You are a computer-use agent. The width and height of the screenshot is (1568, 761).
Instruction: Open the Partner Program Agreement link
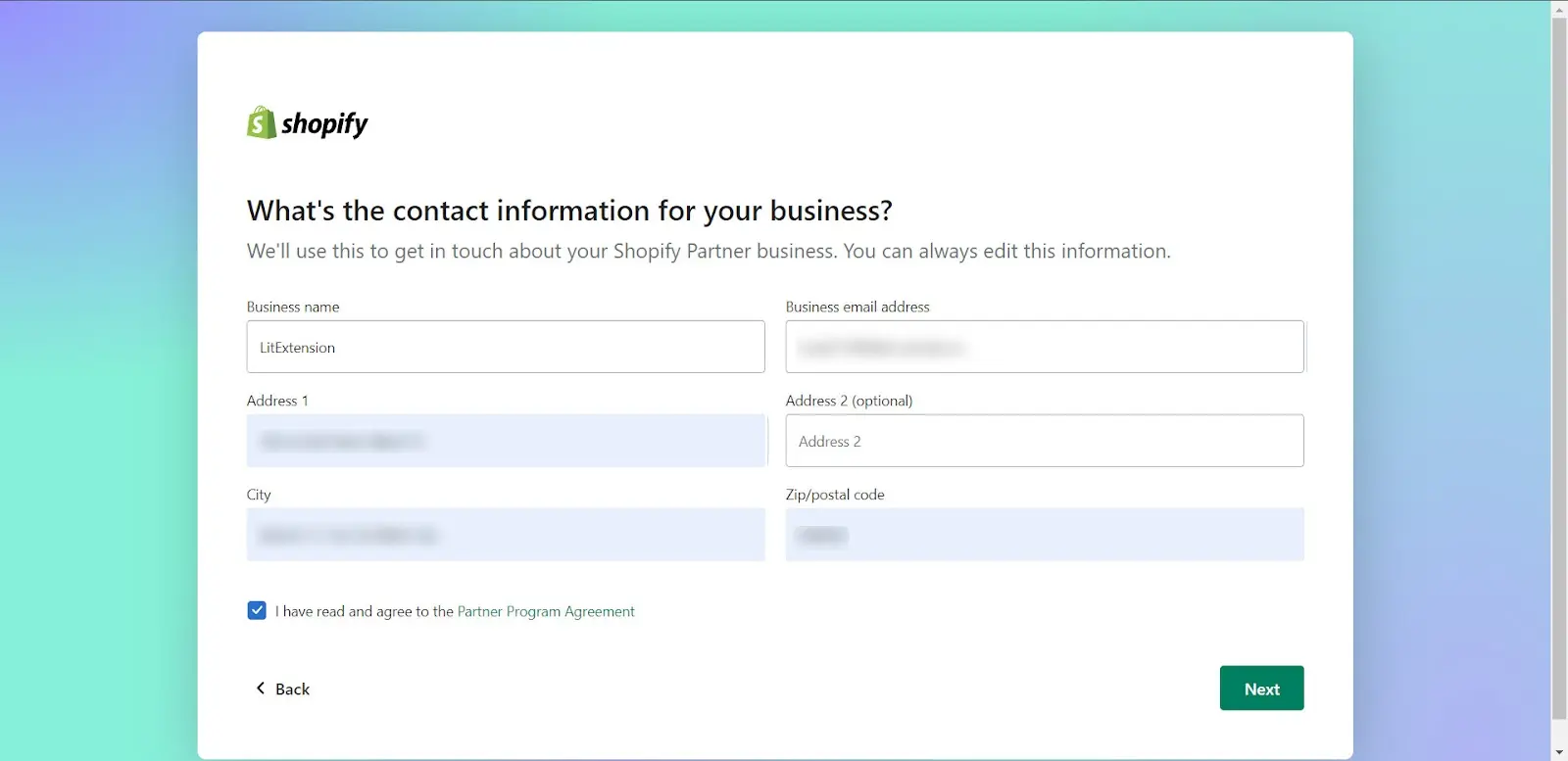point(546,611)
